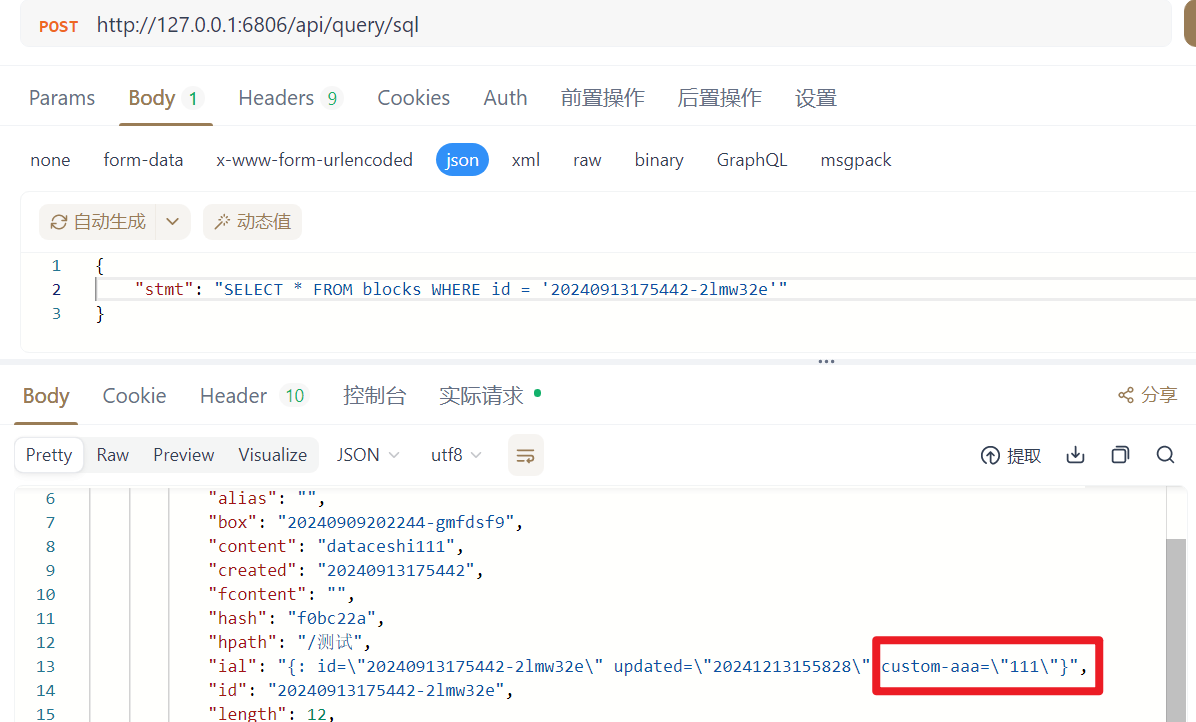This screenshot has width=1196, height=722.
Task: Click the 实际请求 actual request label
Action: [481, 395]
